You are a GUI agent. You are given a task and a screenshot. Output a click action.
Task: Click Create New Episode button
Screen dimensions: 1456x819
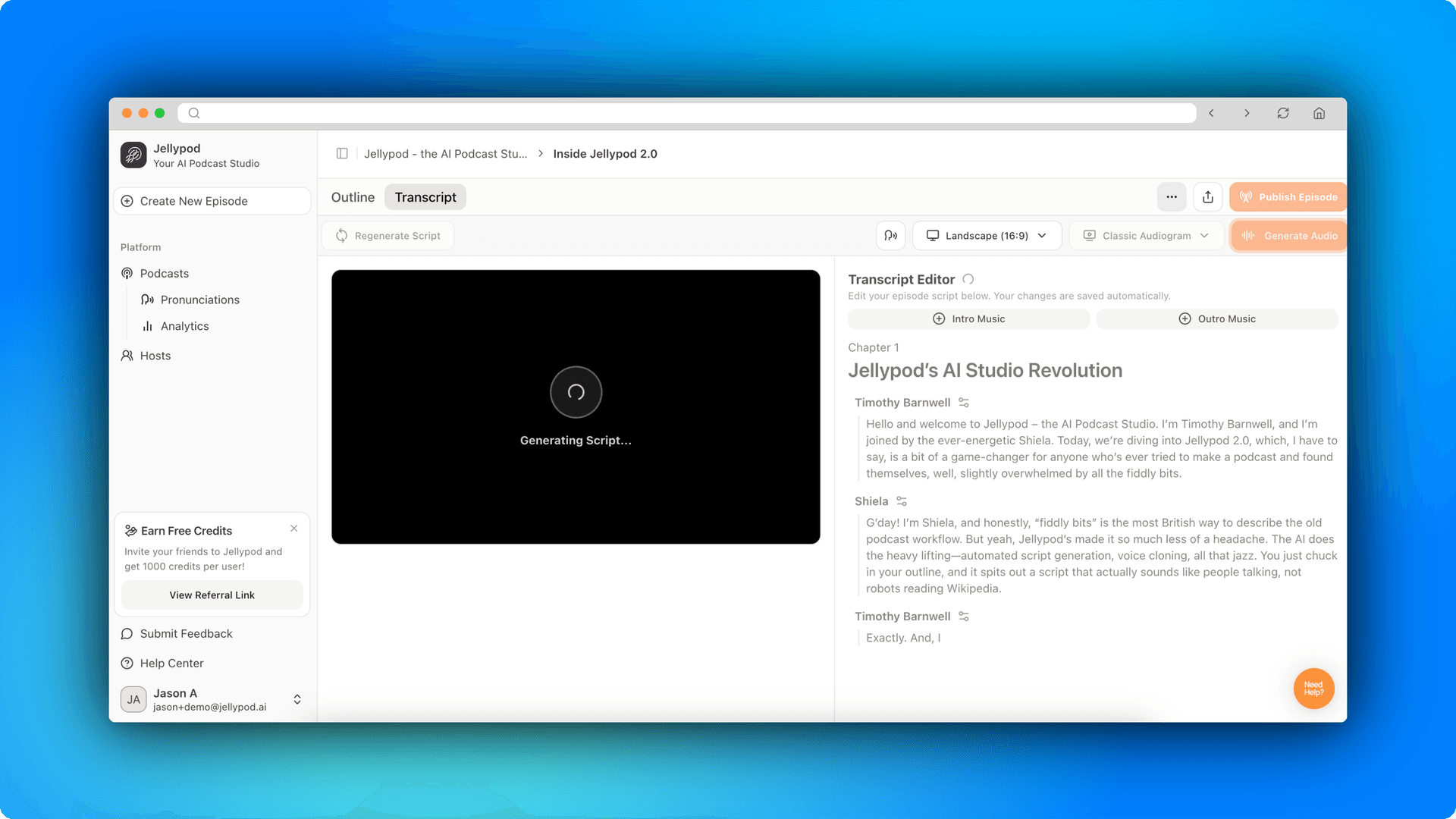click(212, 201)
